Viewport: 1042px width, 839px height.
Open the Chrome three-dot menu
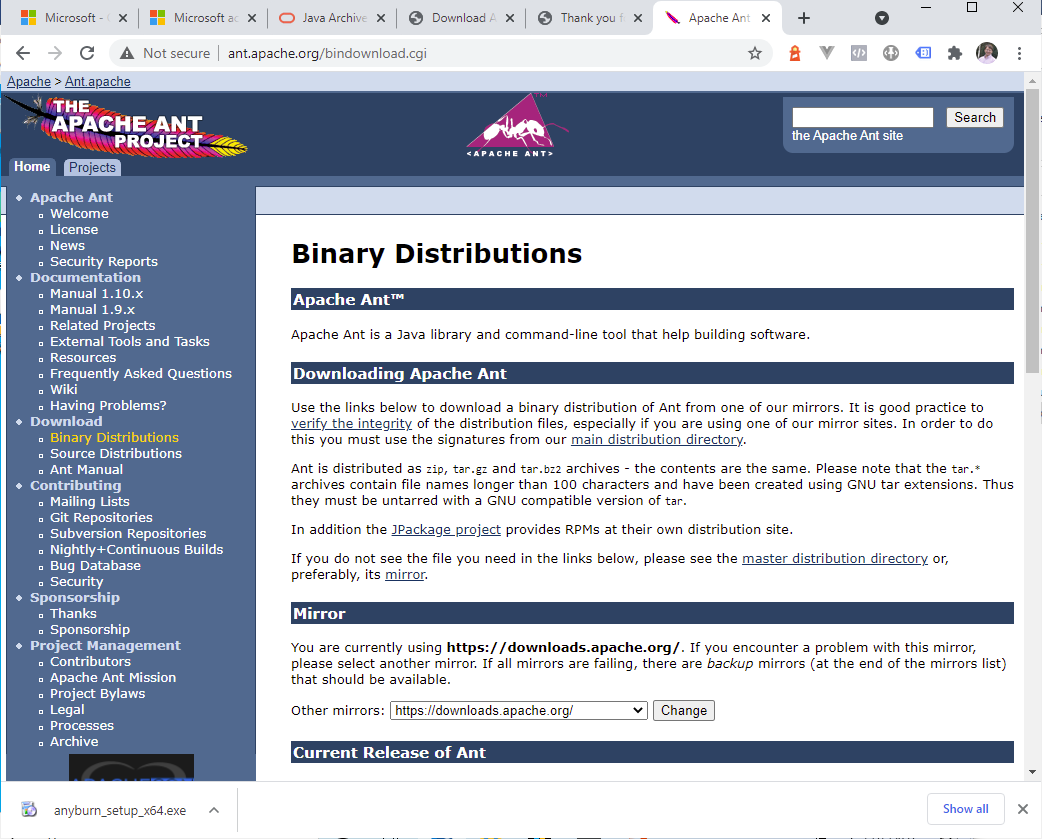click(1019, 53)
